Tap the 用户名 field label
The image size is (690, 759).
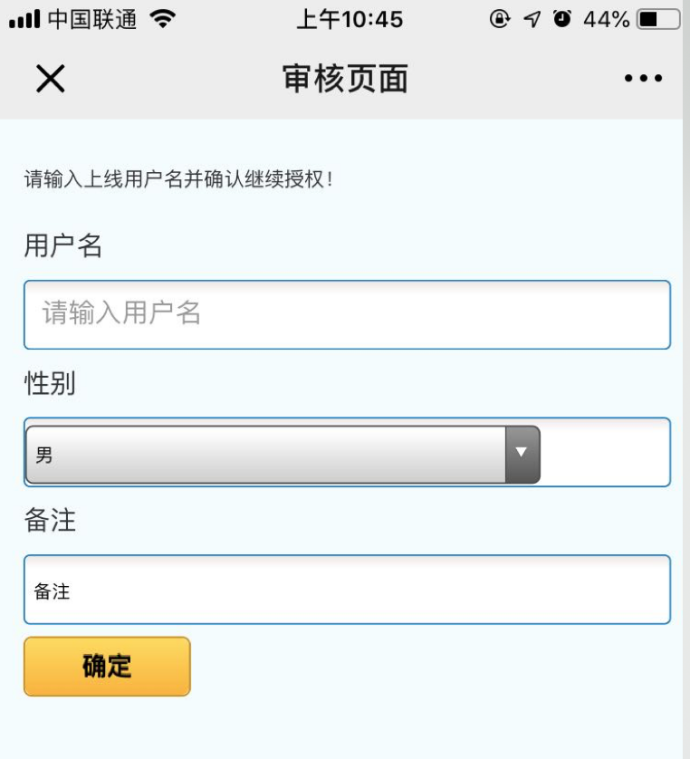click(x=63, y=246)
